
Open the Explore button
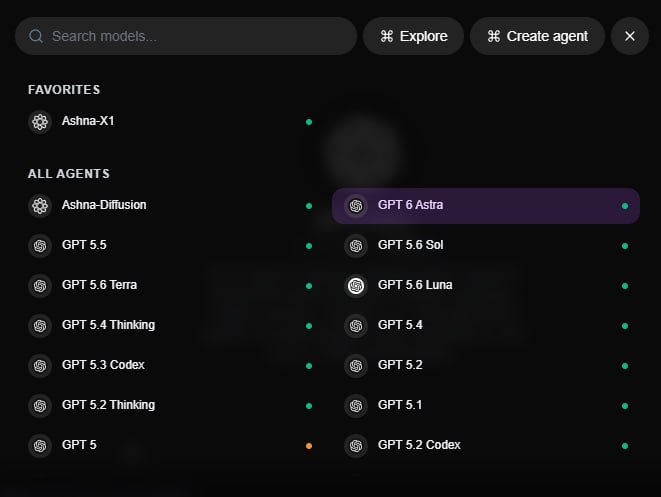pos(413,36)
